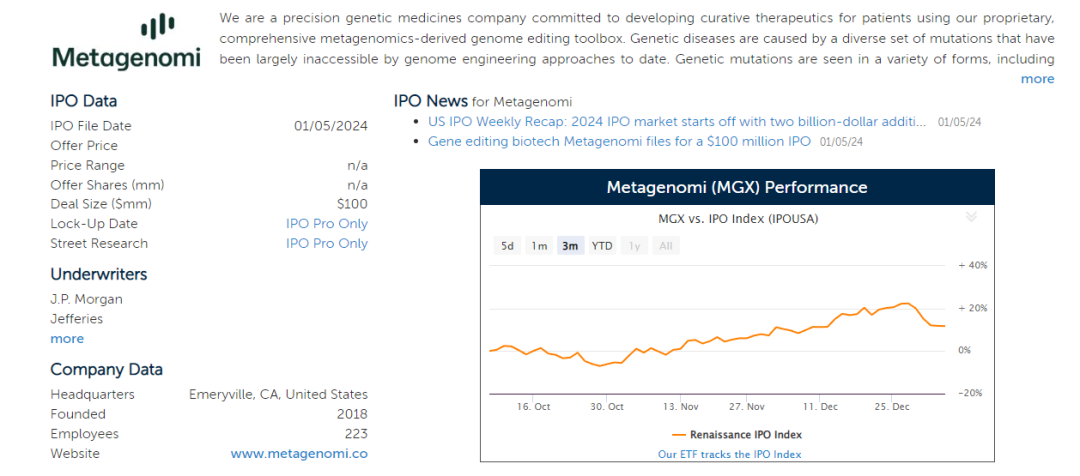Expand the Underwriters list with 'more'
The width and height of the screenshot is (1080, 476).
(67, 339)
